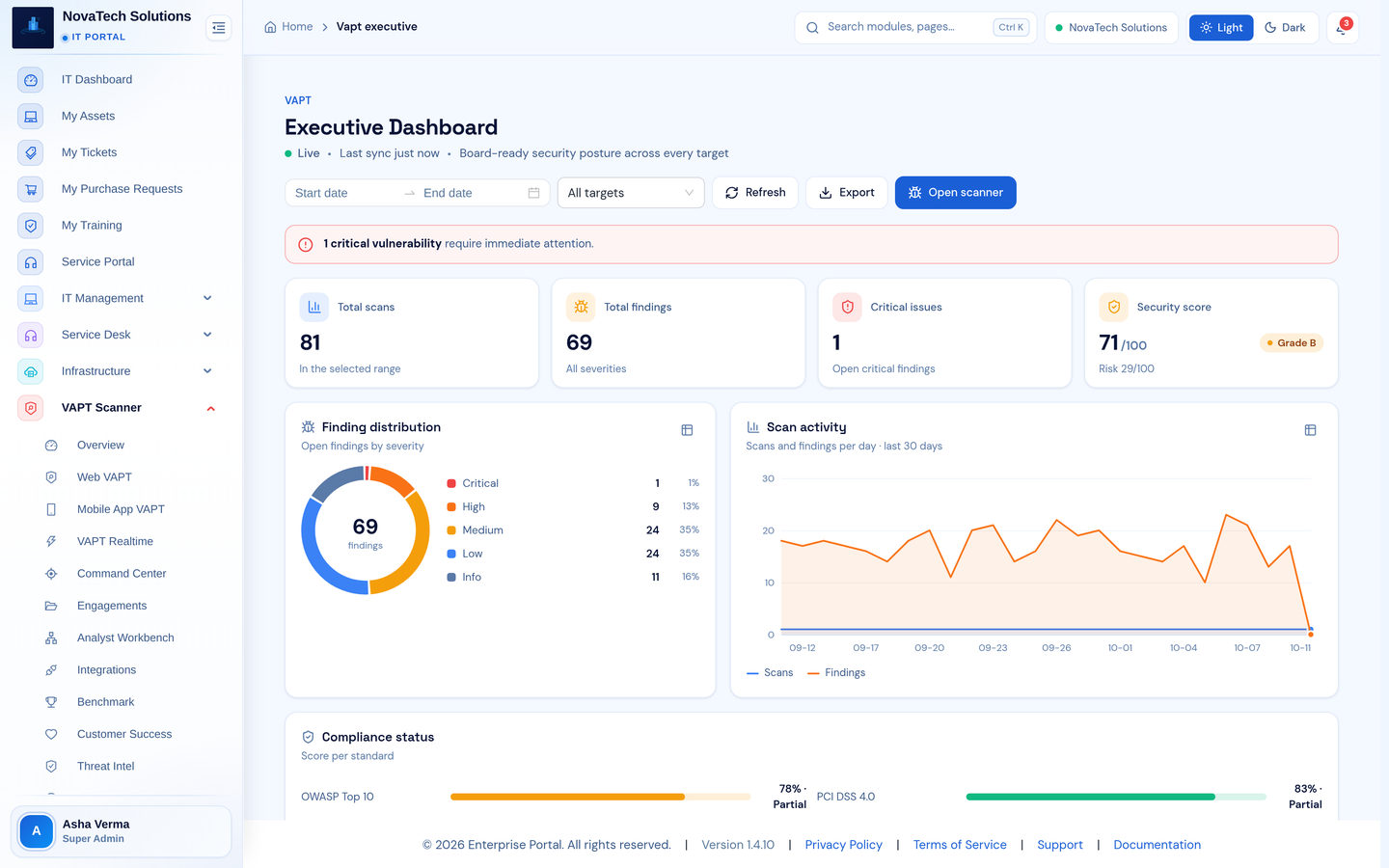The height and width of the screenshot is (868, 1389).
Task: Click the Benchmark trophy icon
Action: point(51,702)
